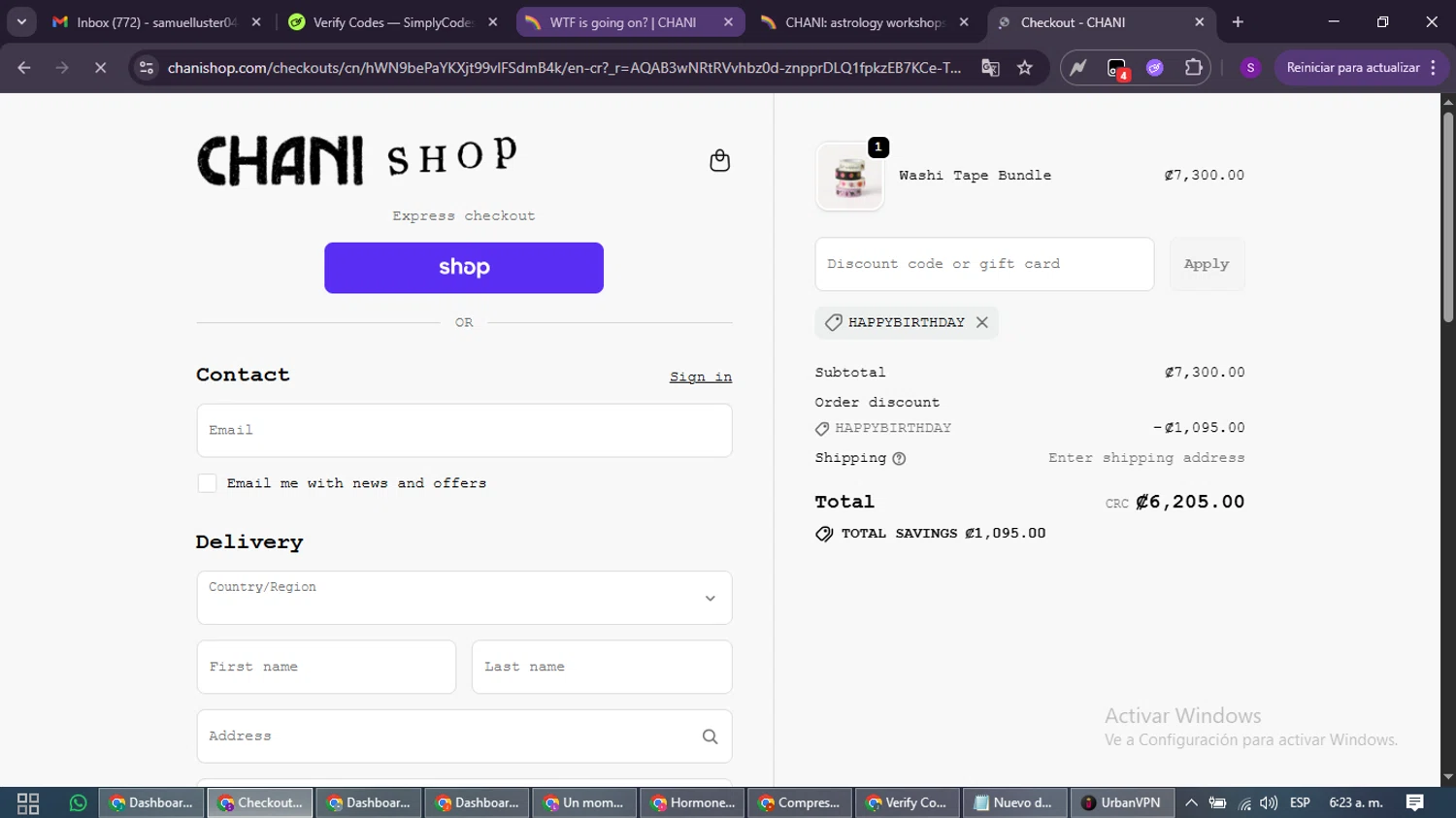The image size is (1456, 818).
Task: Open the Windows notification center
Action: point(1415,803)
